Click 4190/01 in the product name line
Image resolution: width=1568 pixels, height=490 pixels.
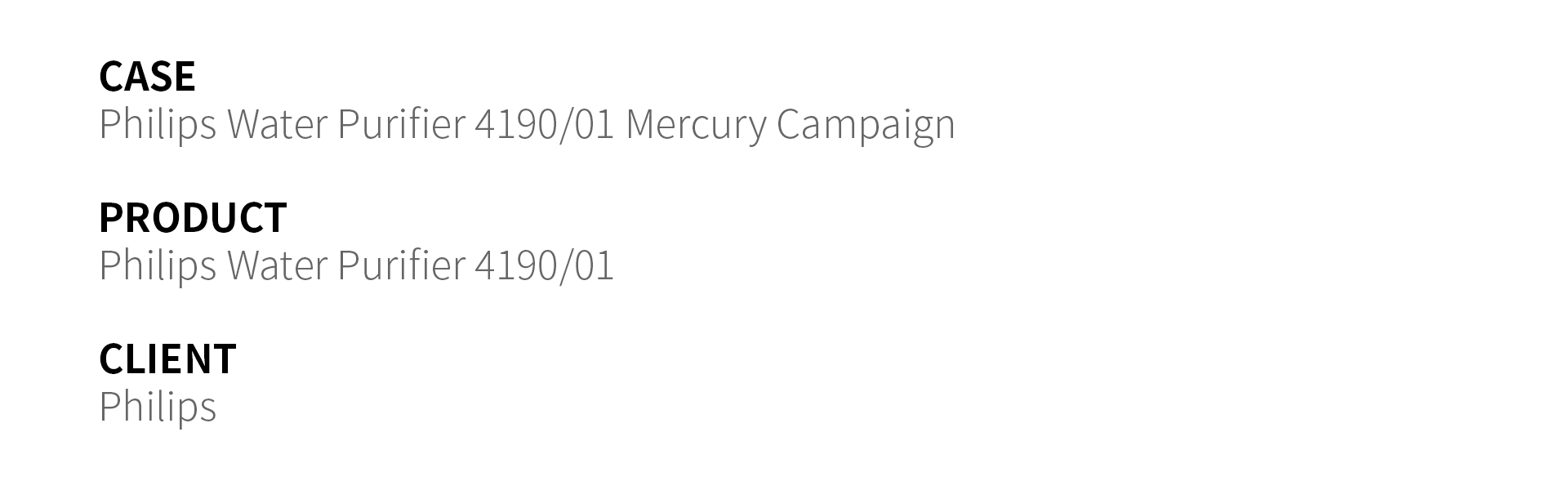pyautogui.click(x=544, y=265)
